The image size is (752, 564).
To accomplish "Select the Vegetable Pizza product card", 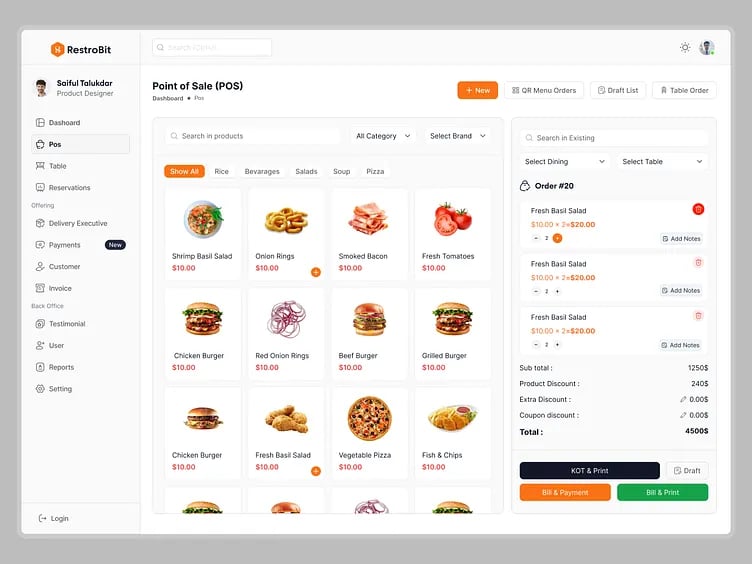I will tap(369, 434).
